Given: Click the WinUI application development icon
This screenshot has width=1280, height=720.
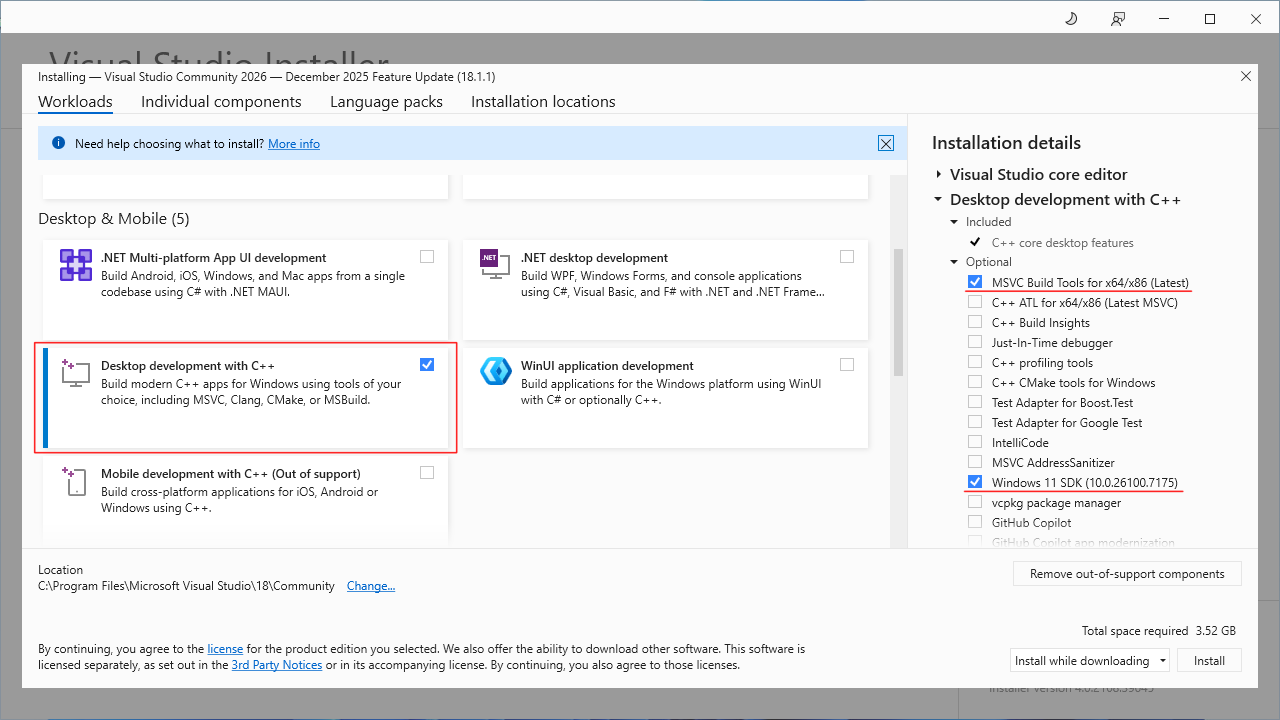Looking at the screenshot, I should (x=496, y=372).
